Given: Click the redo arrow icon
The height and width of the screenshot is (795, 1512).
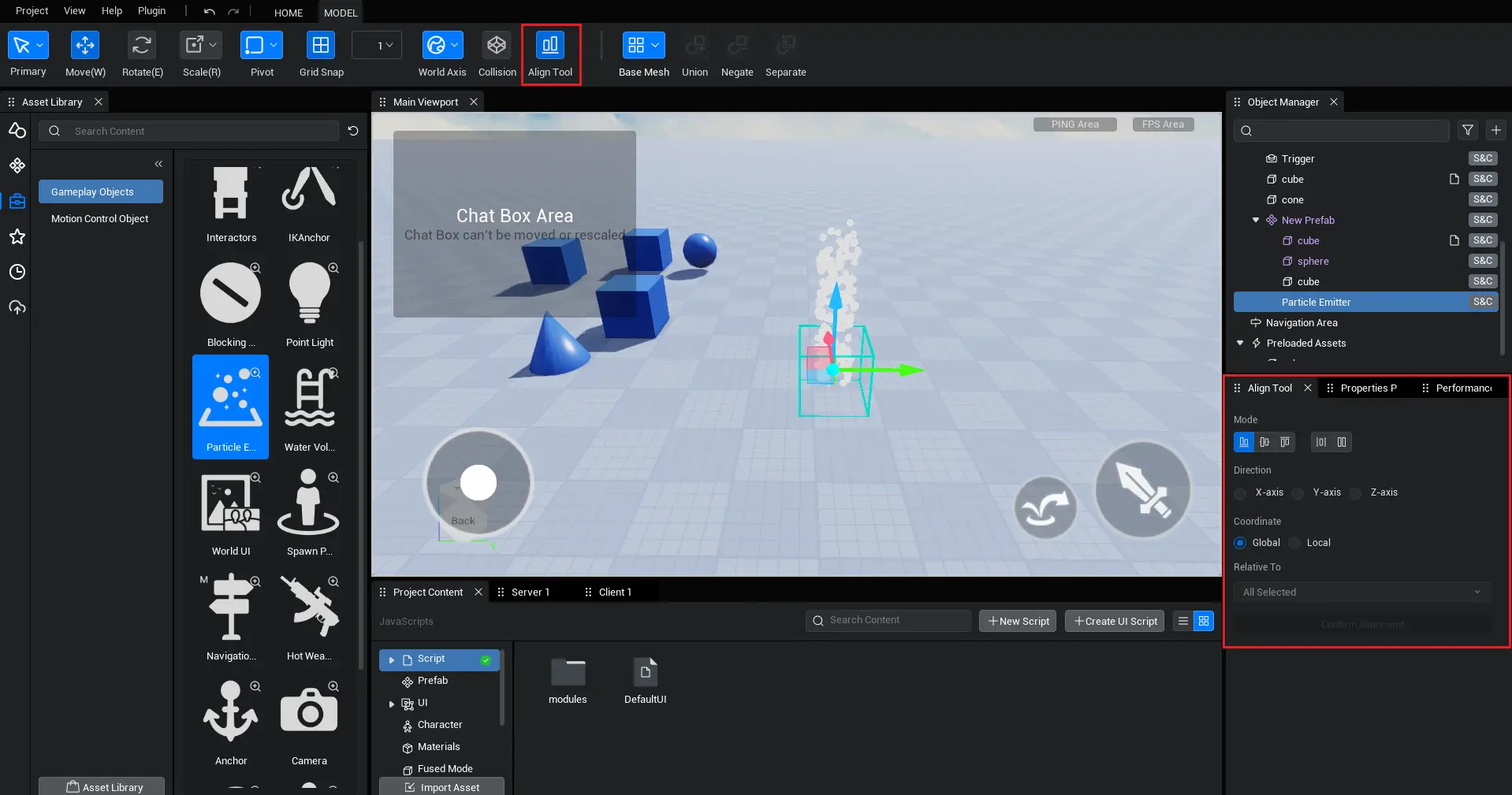Looking at the screenshot, I should [x=233, y=12].
